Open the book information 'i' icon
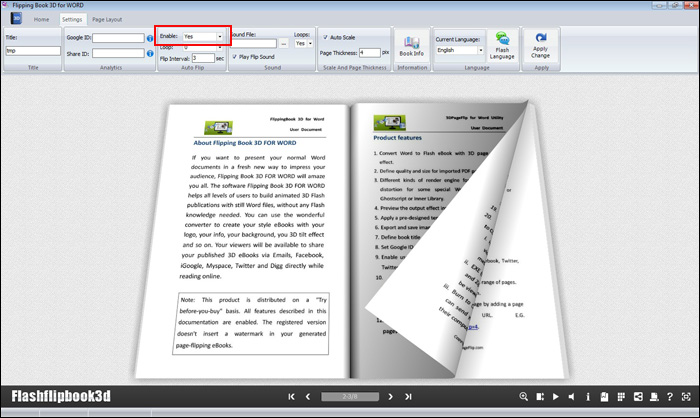This screenshot has width=700, height=418. (588, 397)
